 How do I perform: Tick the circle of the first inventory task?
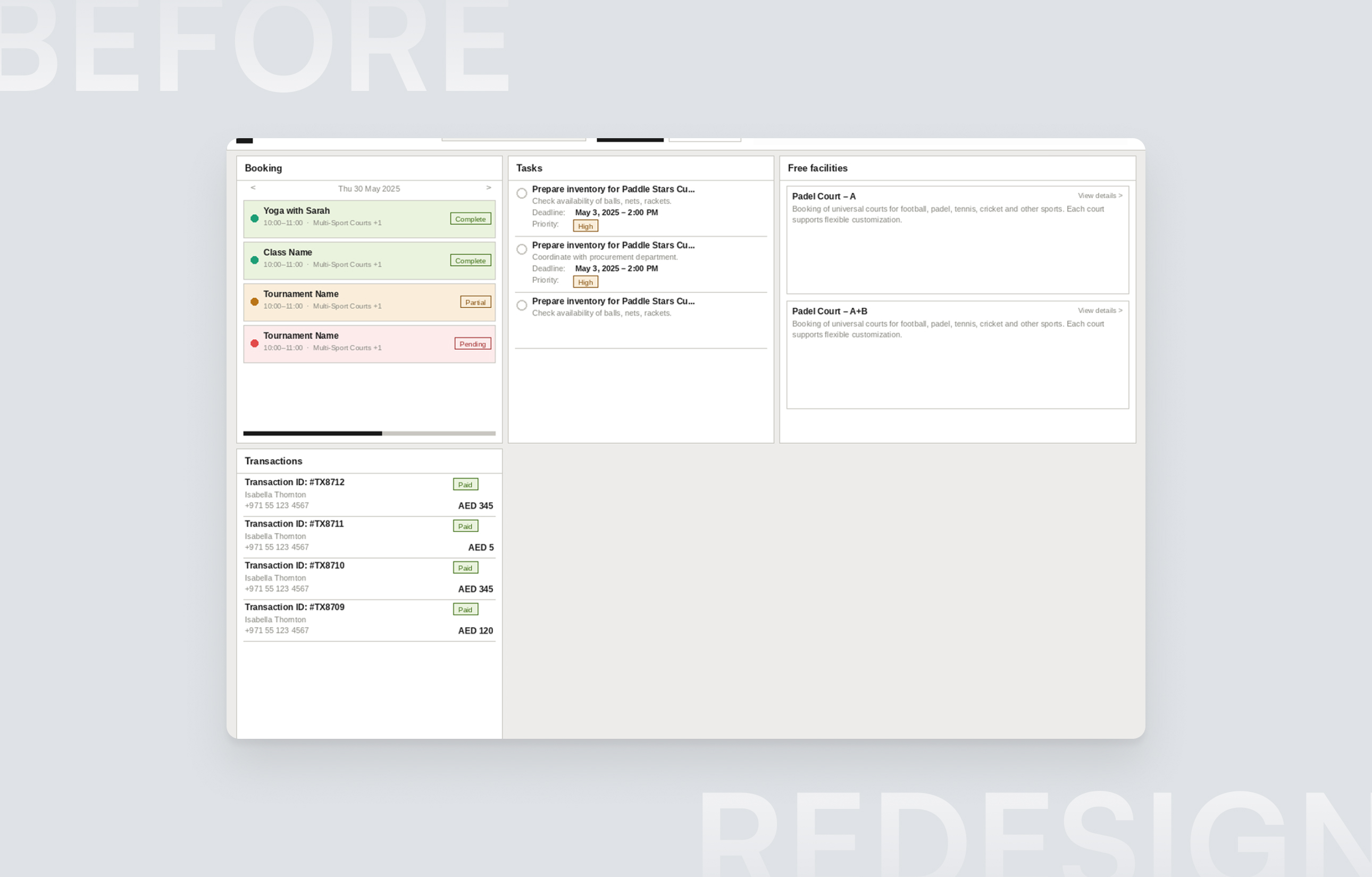(521, 193)
